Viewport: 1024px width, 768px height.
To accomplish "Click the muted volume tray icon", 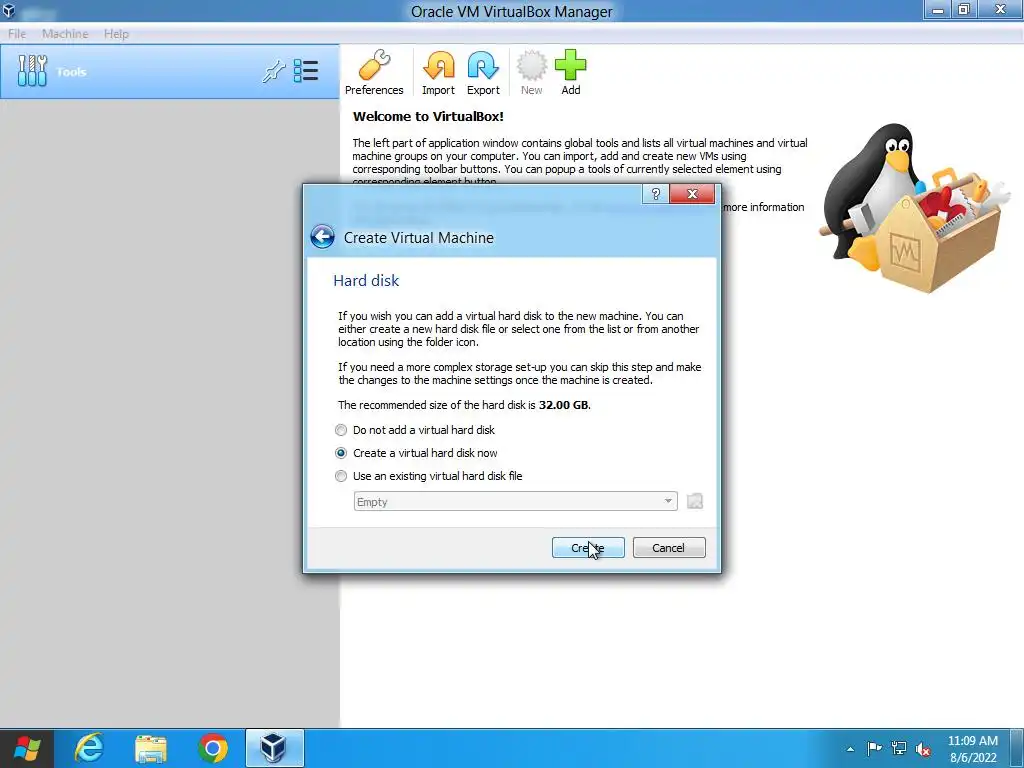I will coord(923,748).
